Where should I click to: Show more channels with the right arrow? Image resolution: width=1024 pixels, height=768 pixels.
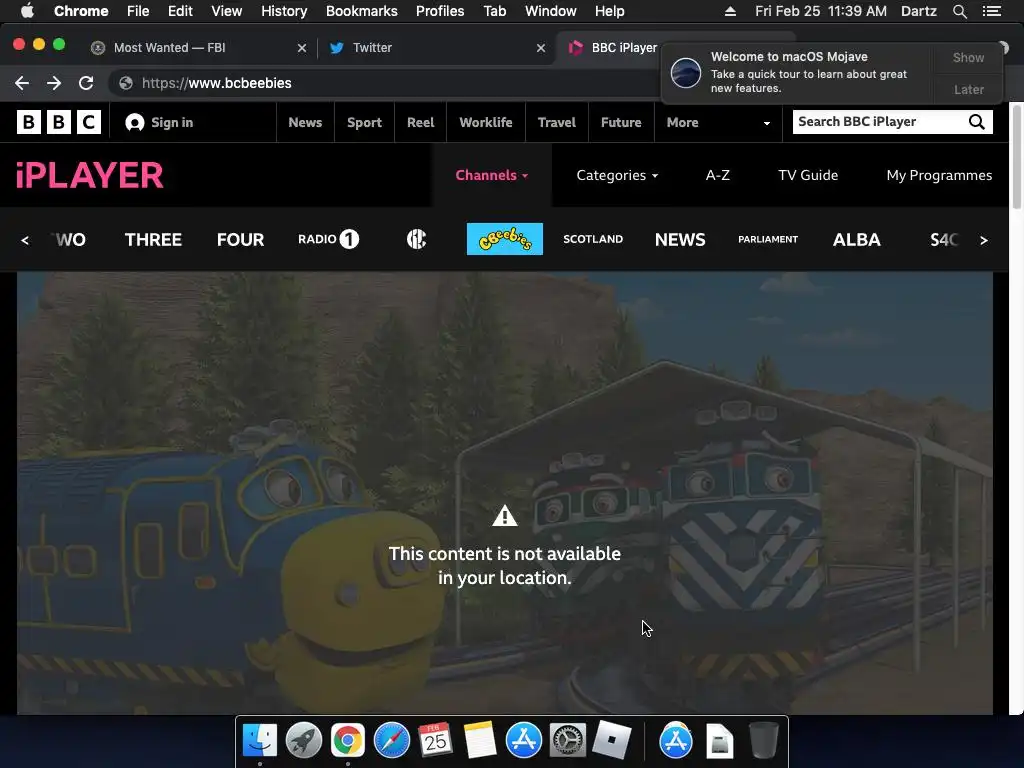point(984,240)
